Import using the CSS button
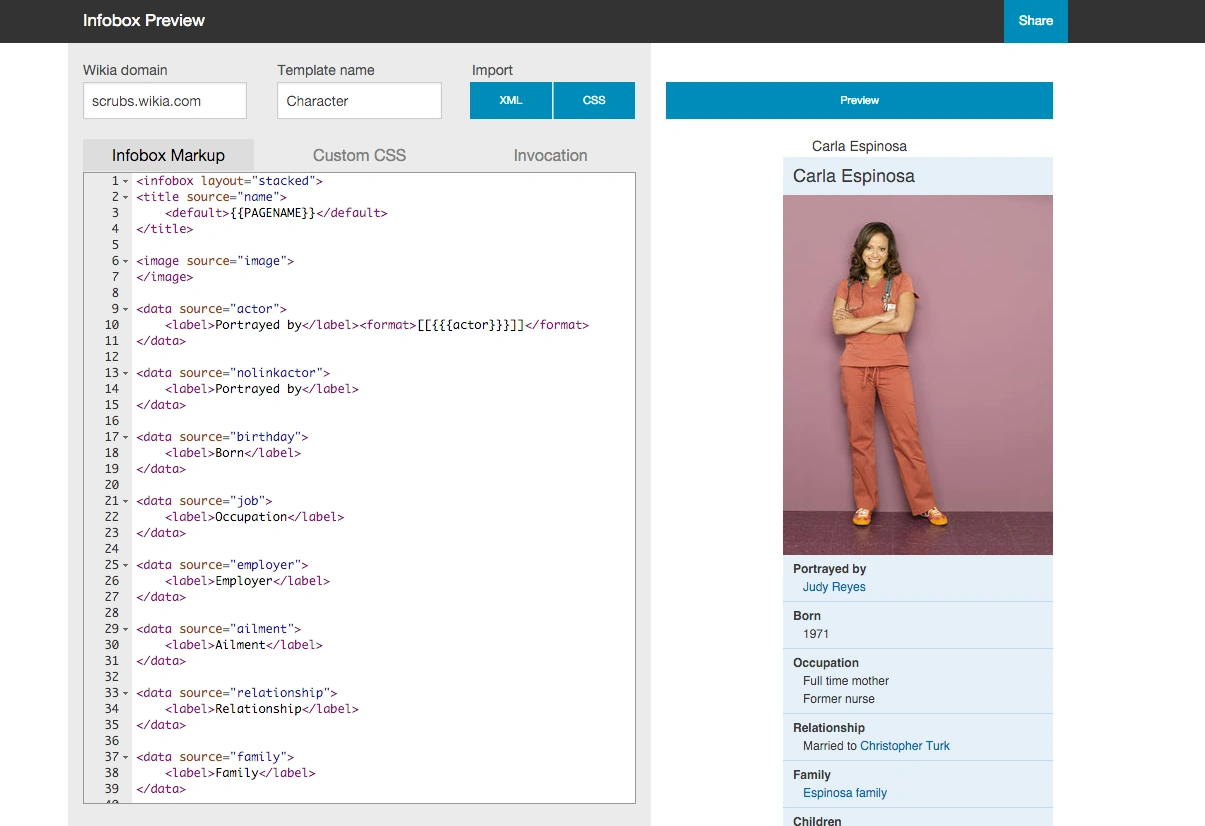The width and height of the screenshot is (1205, 826). [x=594, y=101]
